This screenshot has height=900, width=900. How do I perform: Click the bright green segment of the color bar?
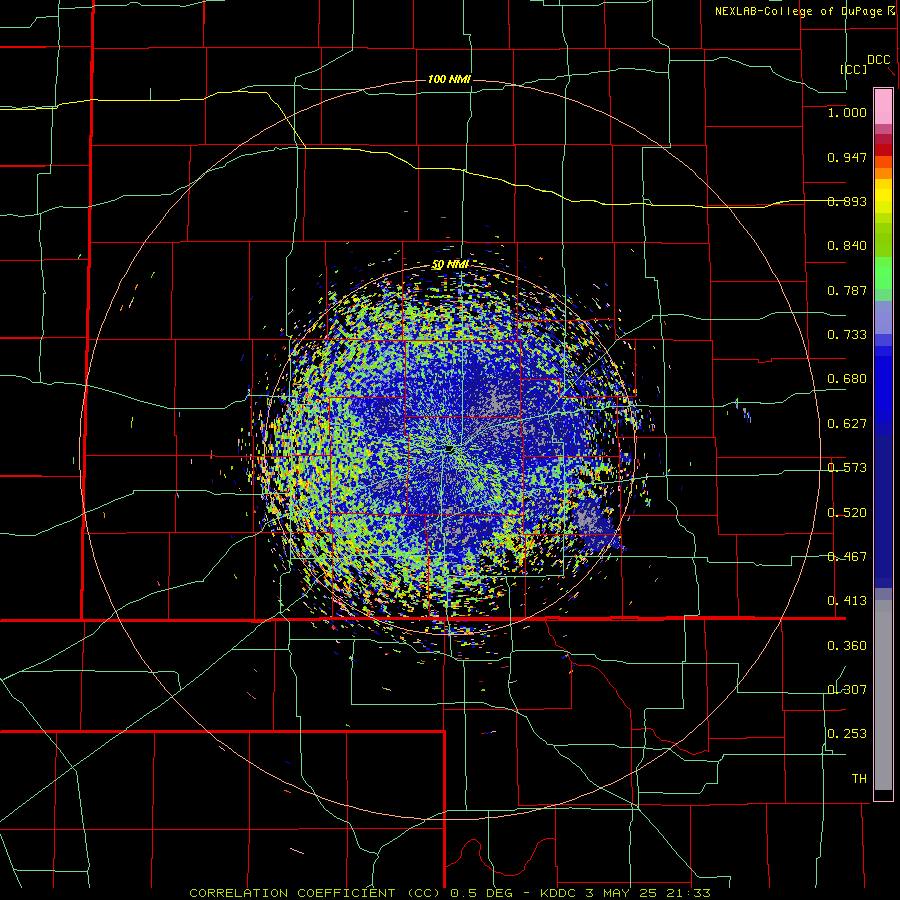pos(883,273)
